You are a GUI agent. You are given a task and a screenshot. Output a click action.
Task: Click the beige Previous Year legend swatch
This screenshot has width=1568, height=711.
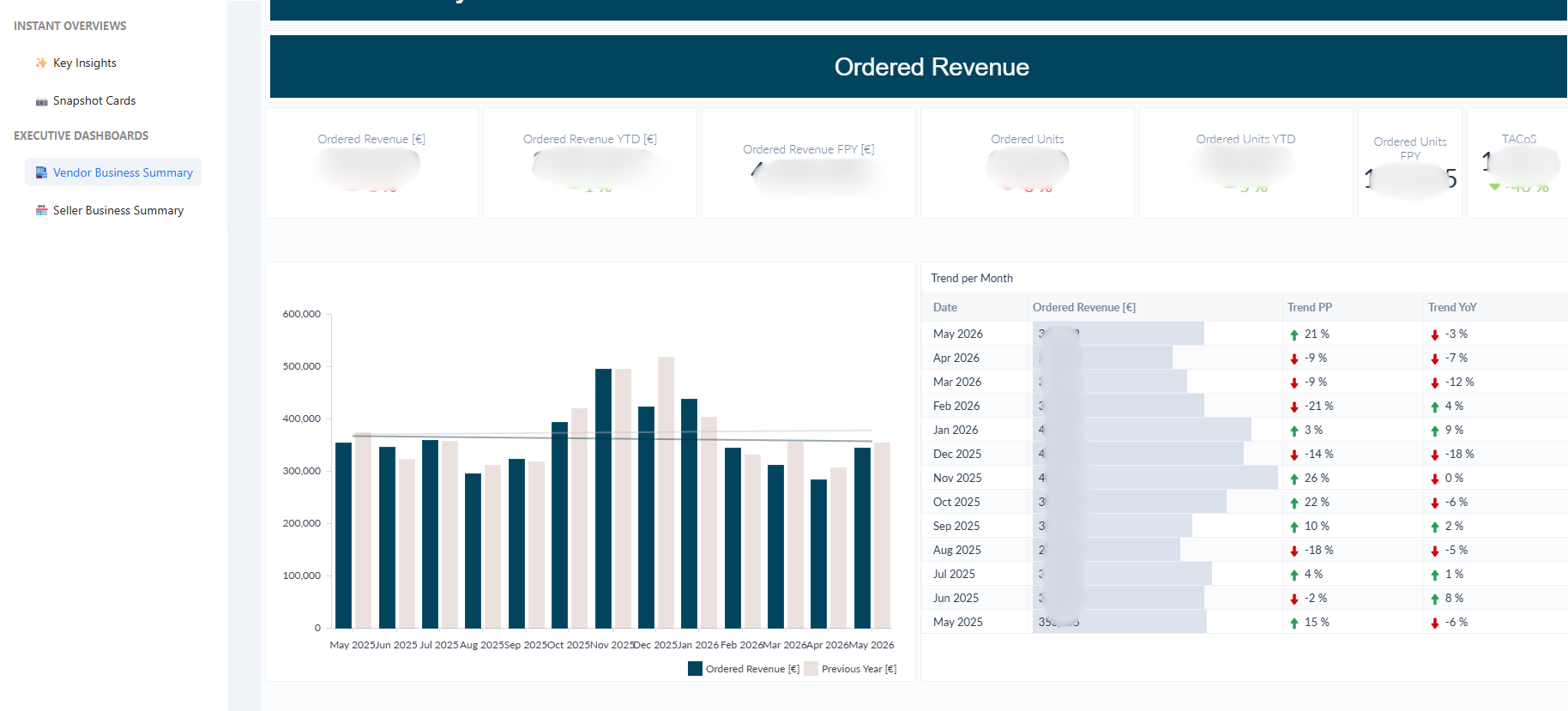[x=811, y=669]
